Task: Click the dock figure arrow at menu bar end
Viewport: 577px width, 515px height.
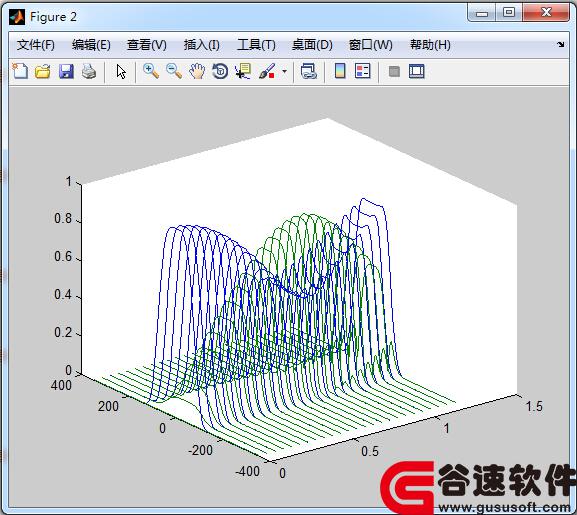Action: pyautogui.click(x=560, y=45)
